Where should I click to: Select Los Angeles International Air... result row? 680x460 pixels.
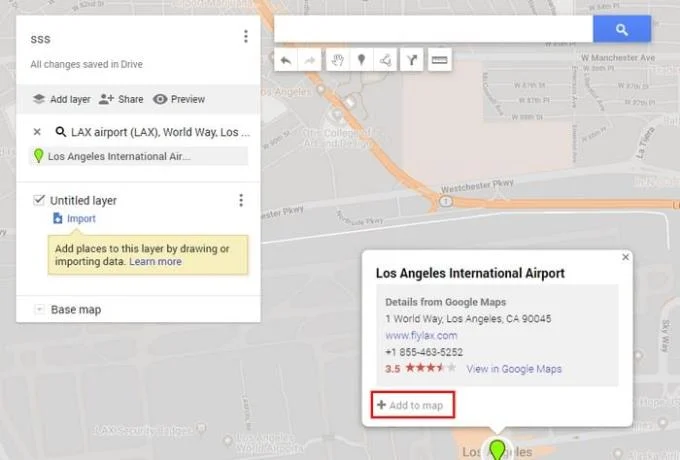coord(138,156)
